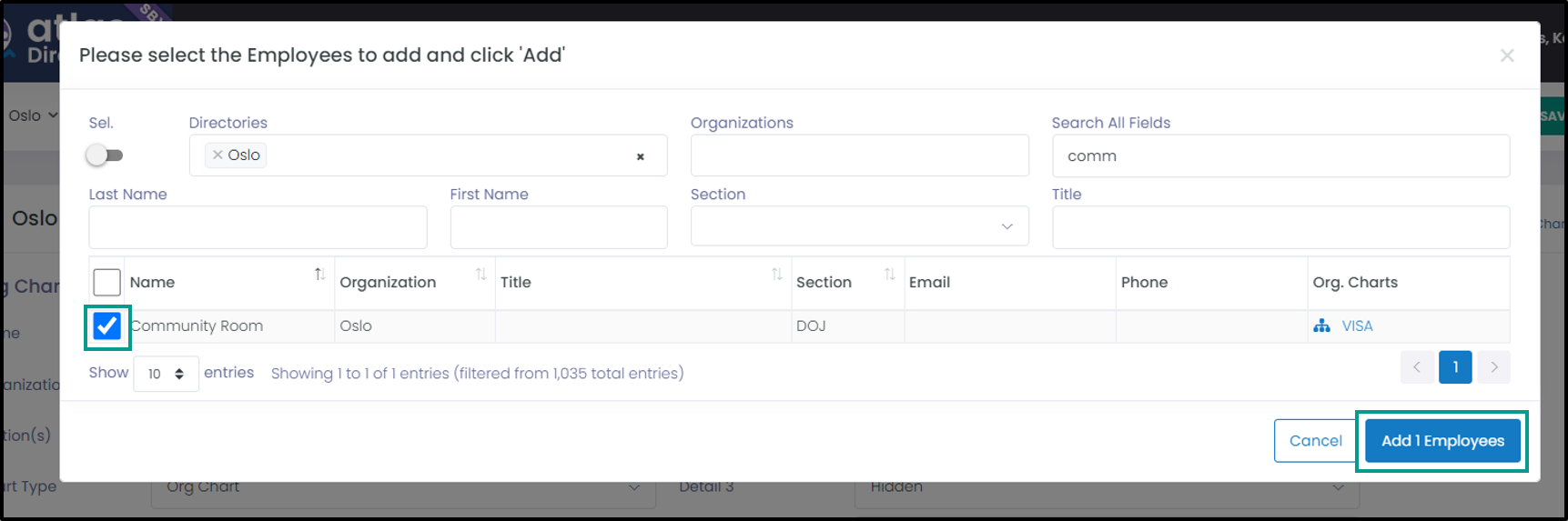Open the VISA org chart link

coord(1357,326)
